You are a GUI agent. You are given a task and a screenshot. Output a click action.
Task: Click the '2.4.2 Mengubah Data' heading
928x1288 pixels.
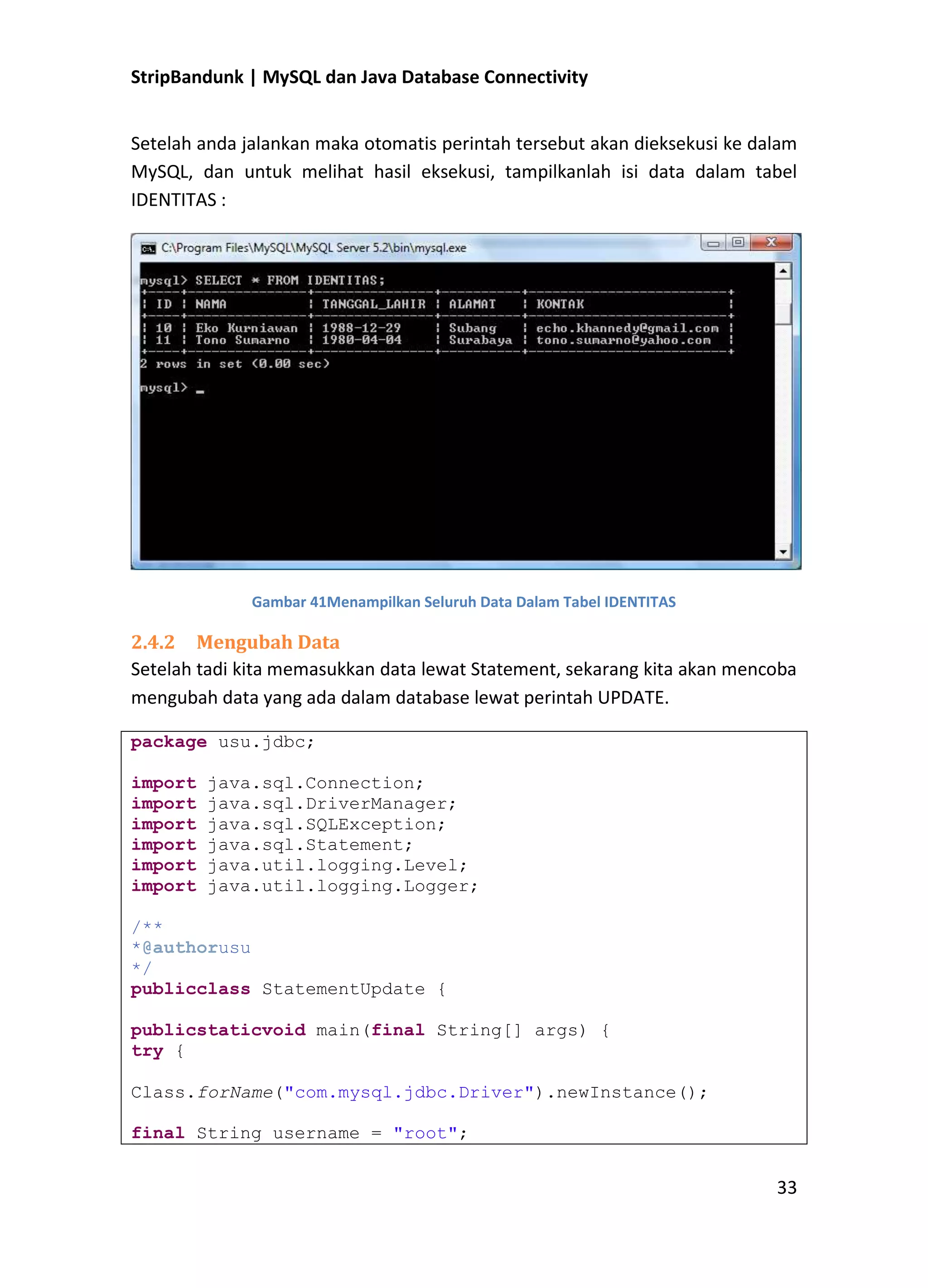pos(235,642)
